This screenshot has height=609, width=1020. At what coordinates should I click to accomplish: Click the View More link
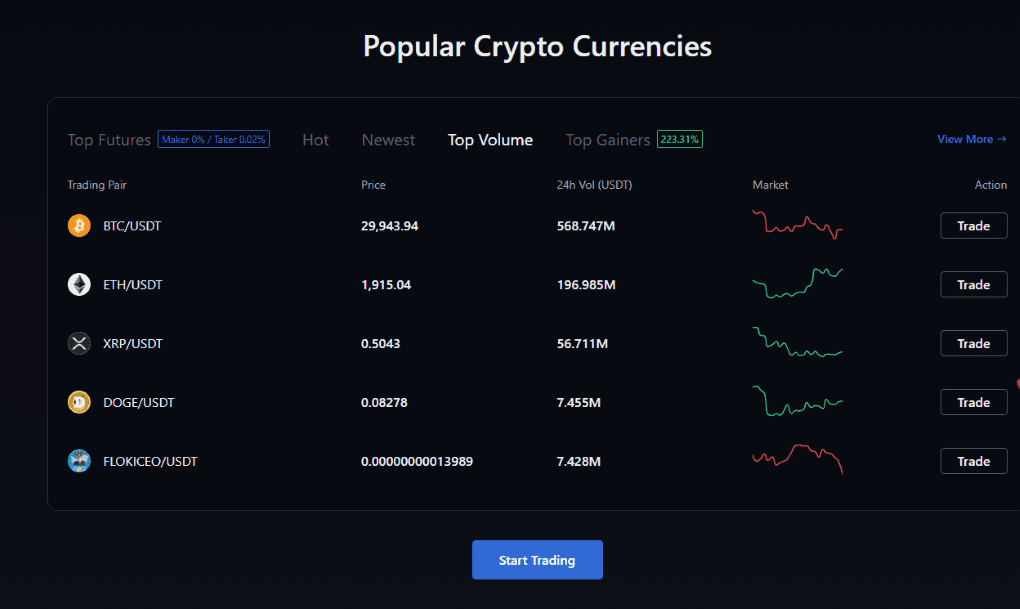point(971,139)
